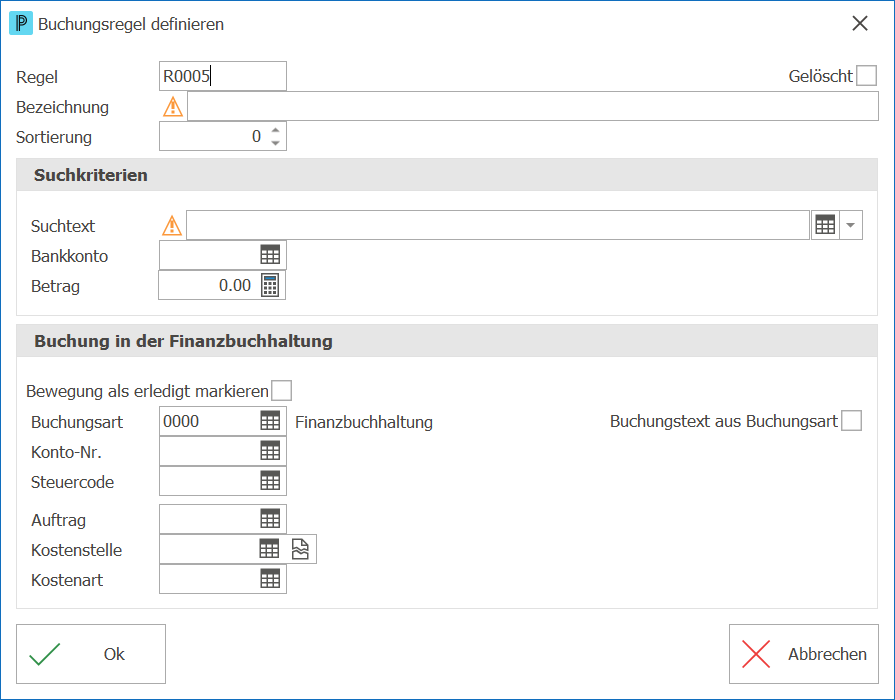
Task: Click the Finanzbuchhaltung label beside Buchungsart
Action: pos(364,423)
